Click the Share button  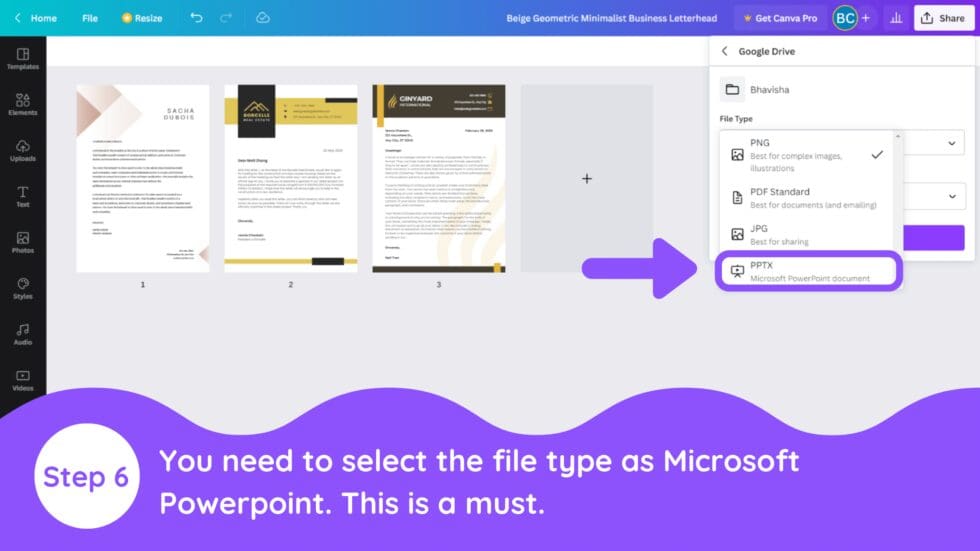(x=944, y=18)
